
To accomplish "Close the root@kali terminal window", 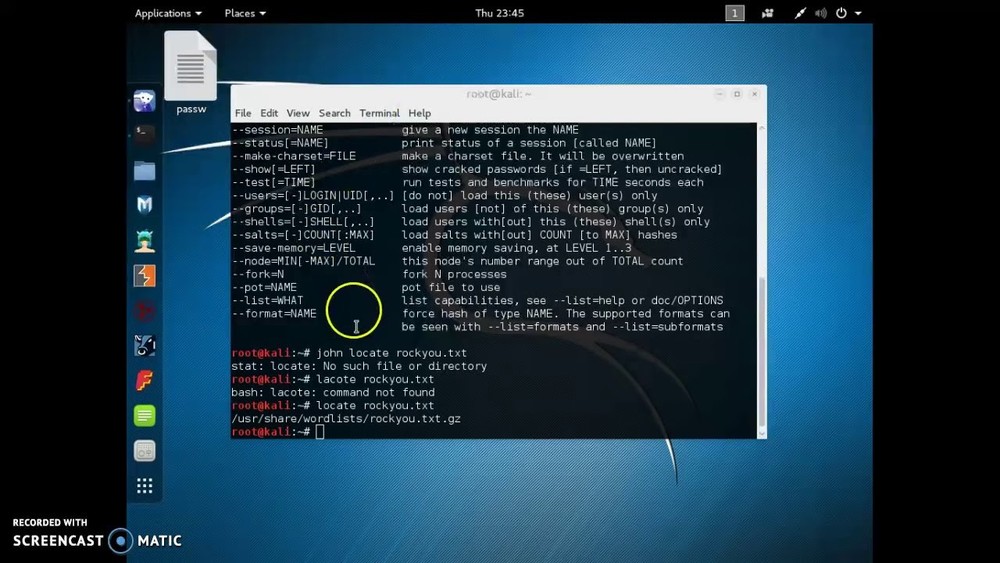I will coord(754,94).
